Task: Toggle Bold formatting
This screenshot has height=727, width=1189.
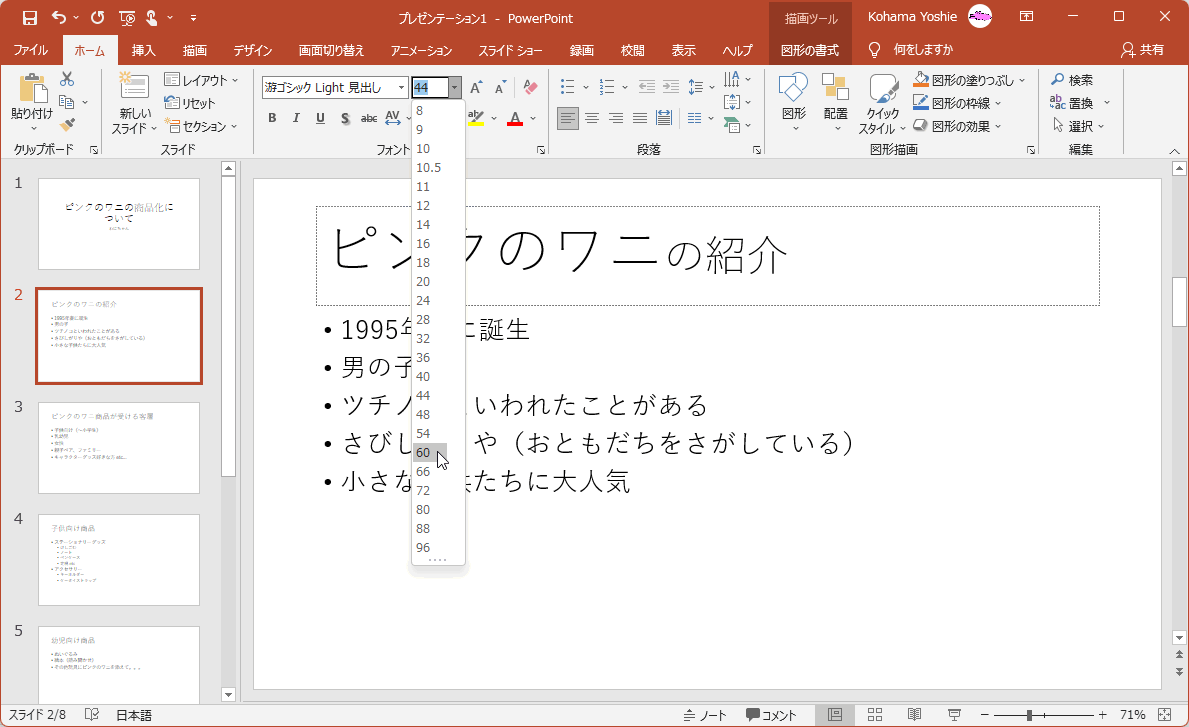Action: tap(272, 119)
